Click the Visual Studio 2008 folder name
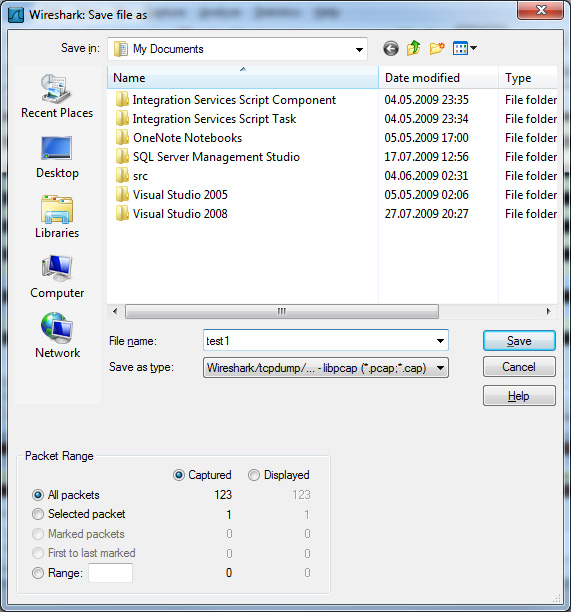Image resolution: width=571 pixels, height=612 pixels. point(180,214)
